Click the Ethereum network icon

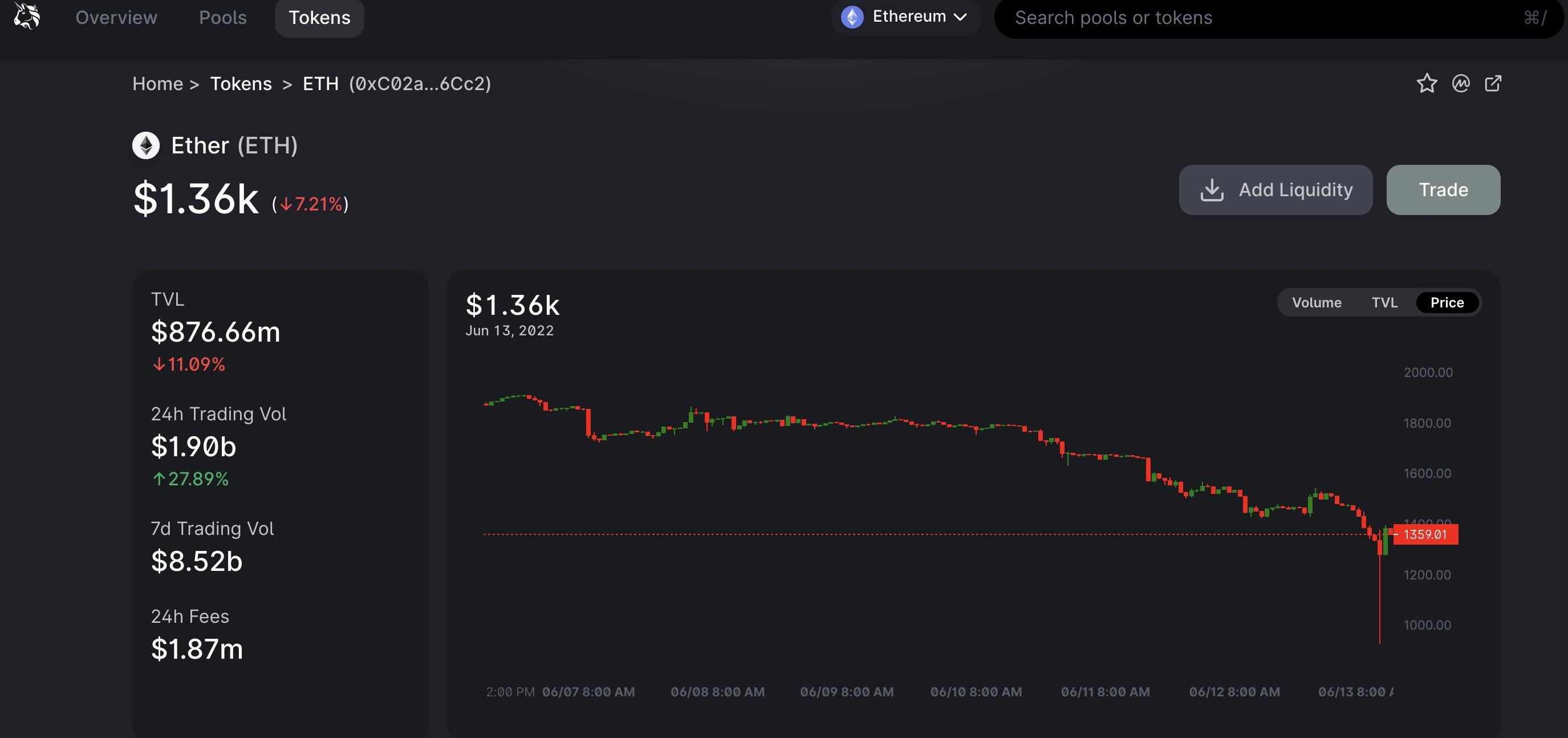pos(852,17)
